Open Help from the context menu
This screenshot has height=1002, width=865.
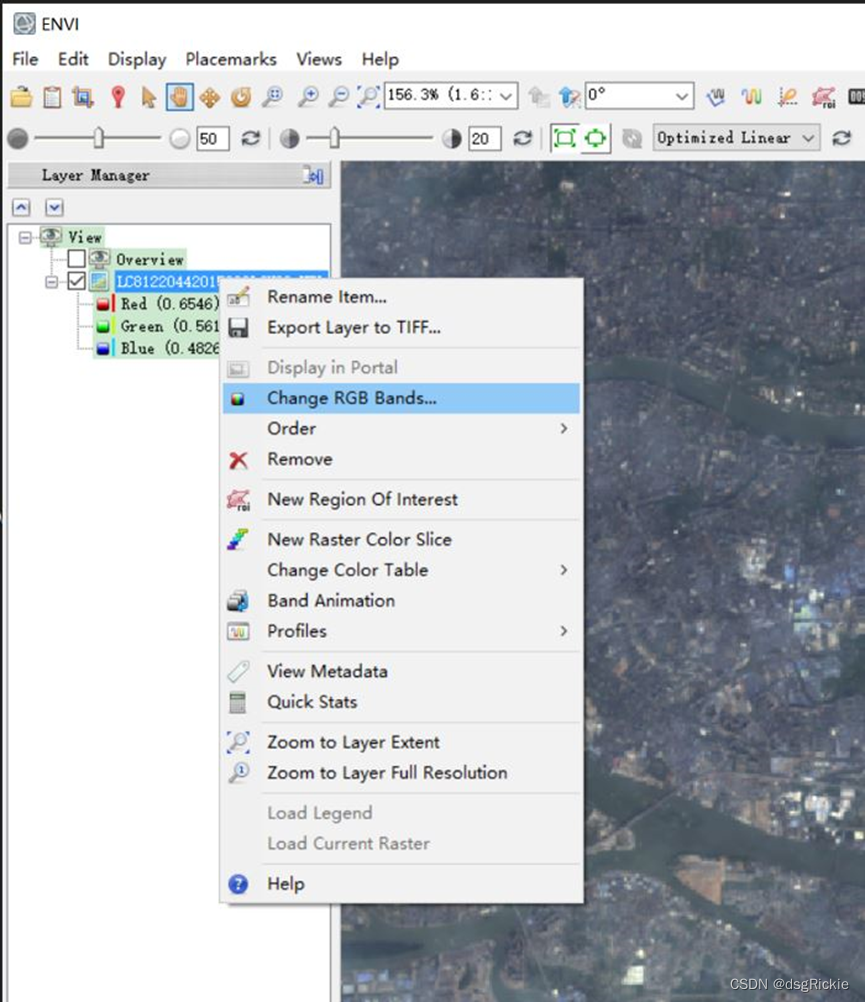(402, 884)
